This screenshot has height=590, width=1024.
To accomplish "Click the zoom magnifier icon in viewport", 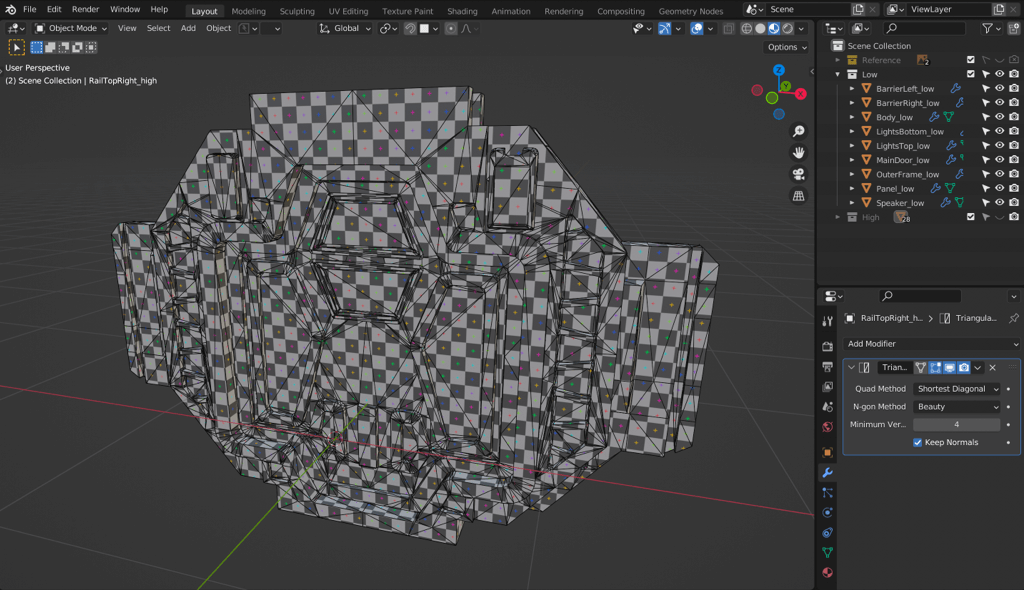I will point(799,132).
